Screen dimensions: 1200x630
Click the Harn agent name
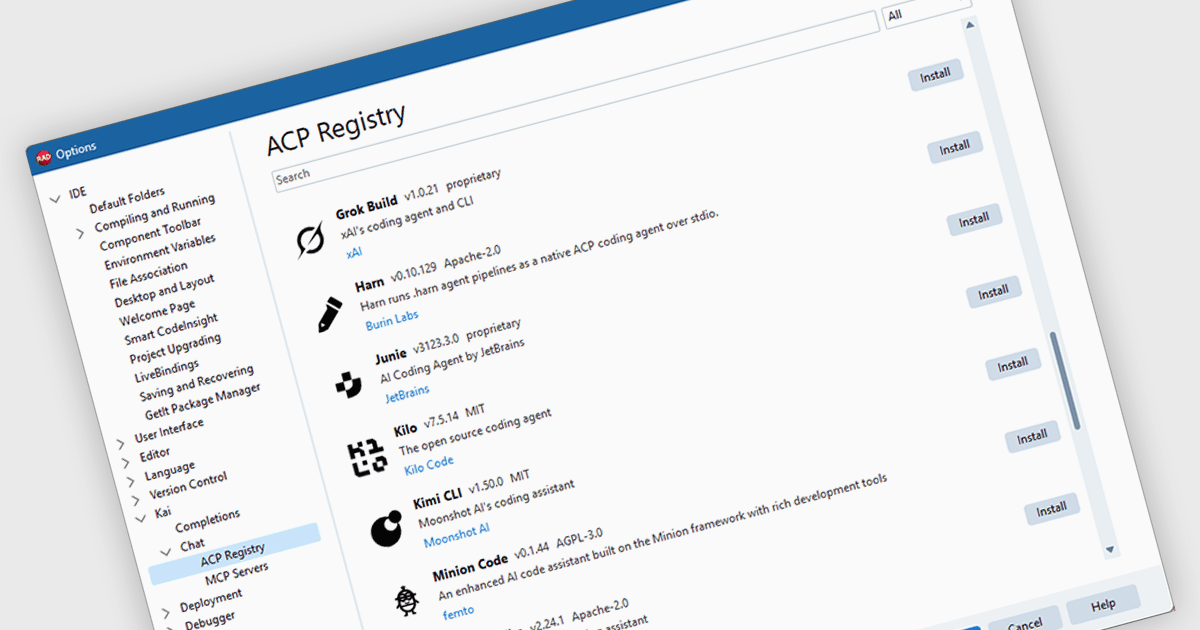pyautogui.click(x=369, y=285)
